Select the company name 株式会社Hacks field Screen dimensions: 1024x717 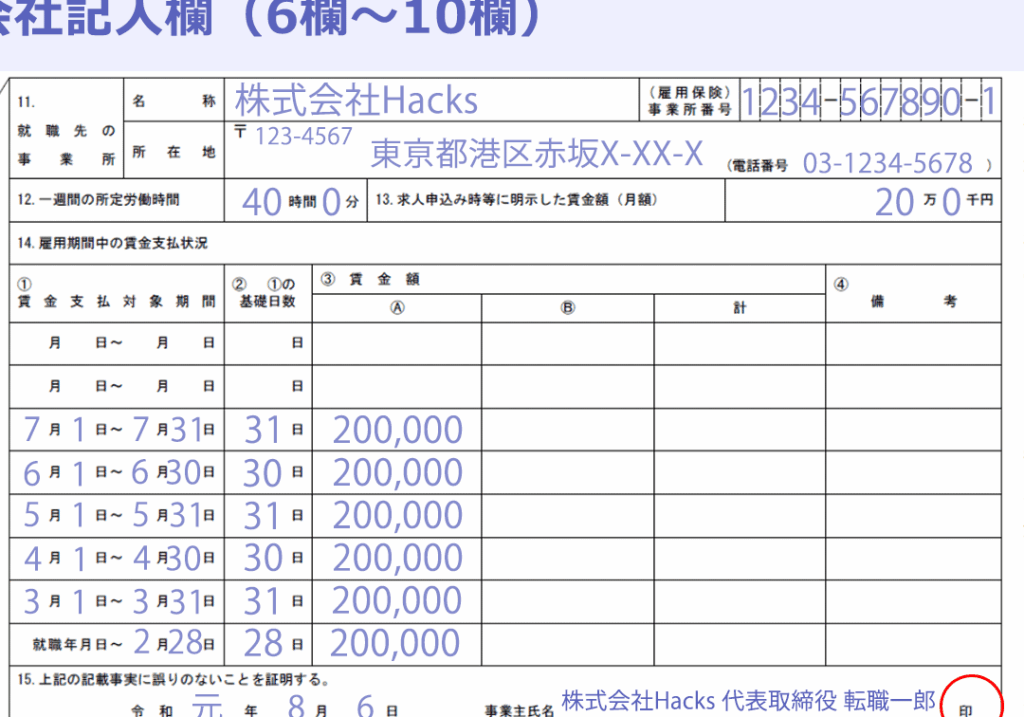coord(356,100)
